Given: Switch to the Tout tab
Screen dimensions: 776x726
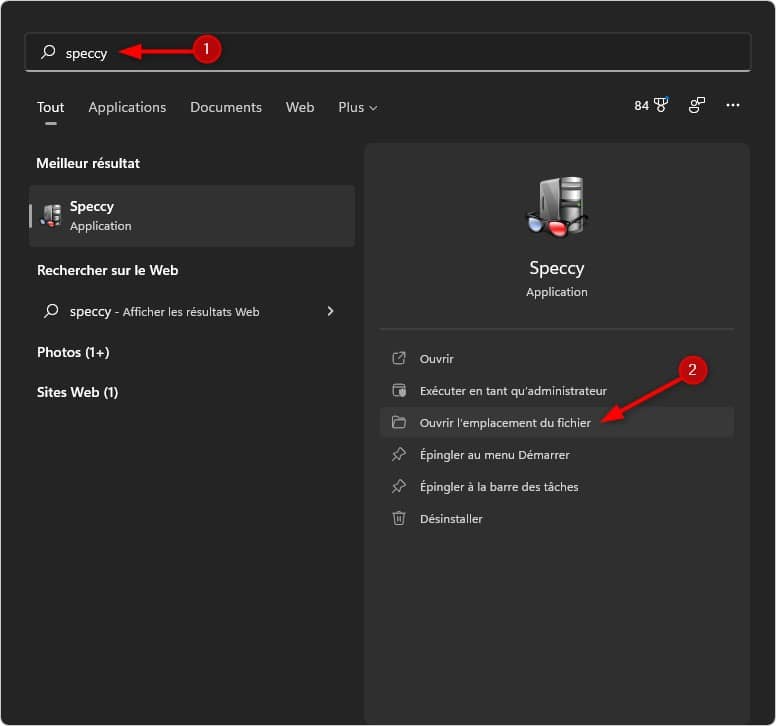Looking at the screenshot, I should [x=50, y=107].
